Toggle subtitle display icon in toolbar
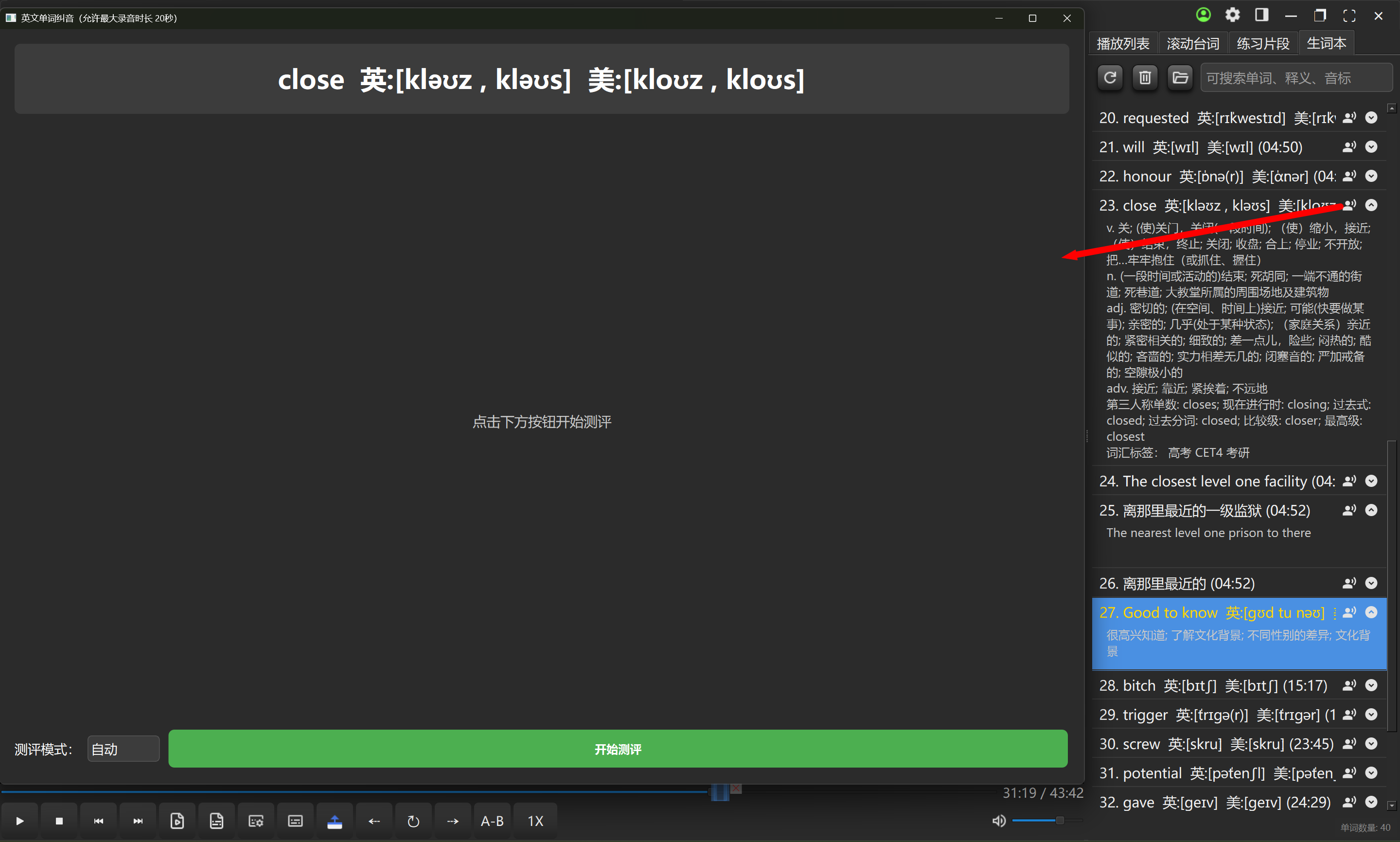The image size is (1400, 842). click(295, 821)
